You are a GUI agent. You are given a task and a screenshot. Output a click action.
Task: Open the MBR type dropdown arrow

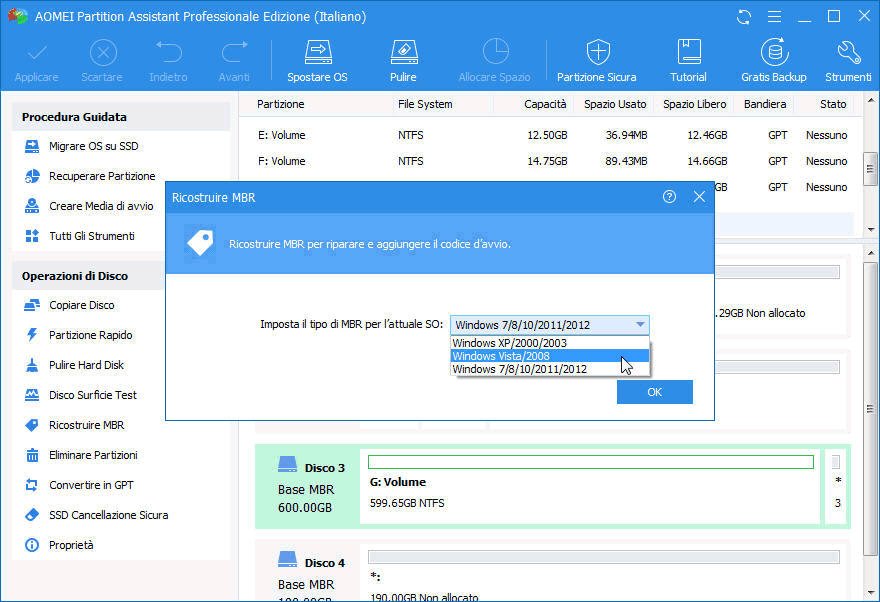coord(640,324)
